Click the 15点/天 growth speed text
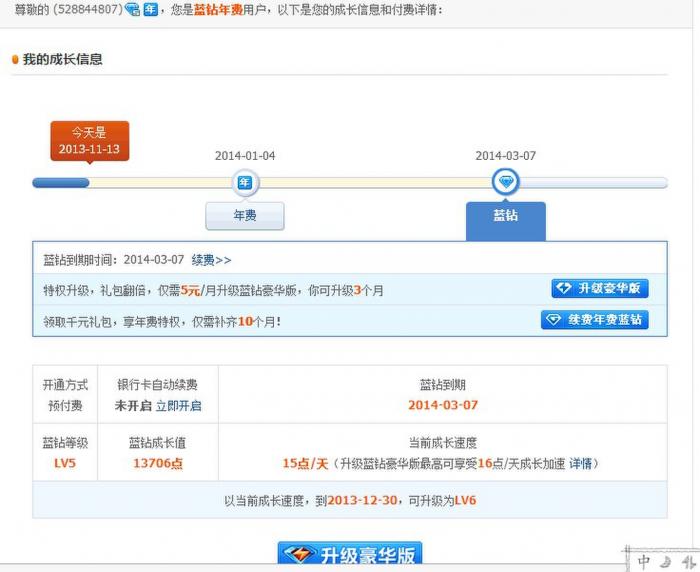Screen dimensions: 700x572 point(305,463)
